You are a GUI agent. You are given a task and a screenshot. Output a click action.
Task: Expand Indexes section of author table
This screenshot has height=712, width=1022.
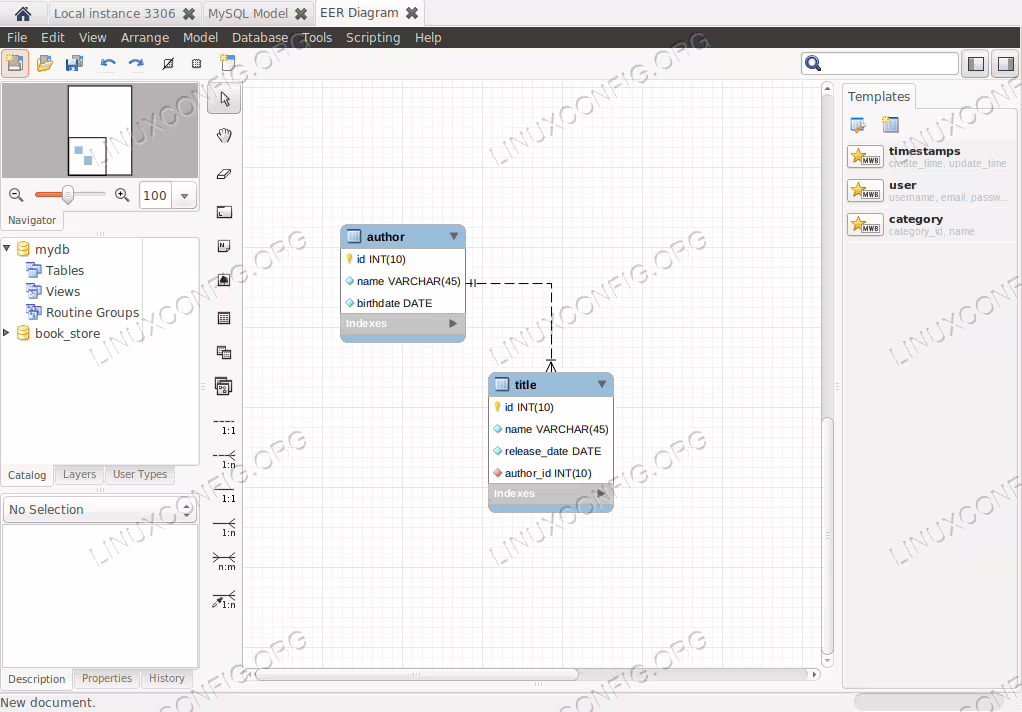[x=453, y=323]
